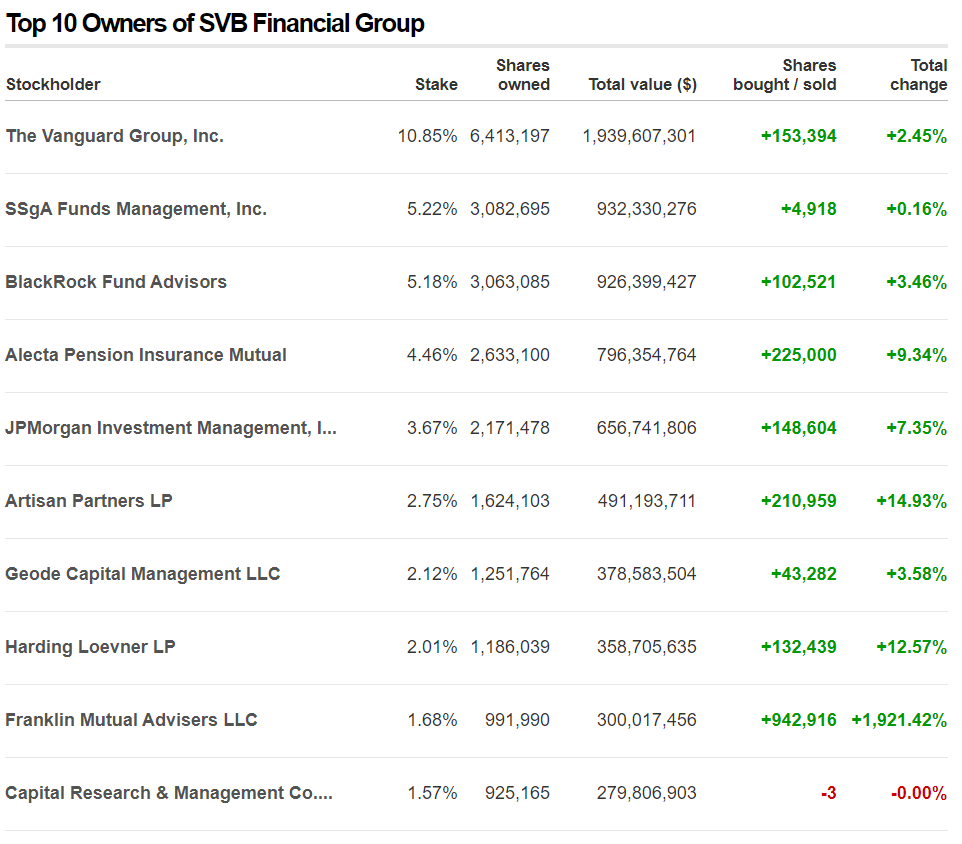
Task: Select shares sold value -3
Action: pos(829,793)
